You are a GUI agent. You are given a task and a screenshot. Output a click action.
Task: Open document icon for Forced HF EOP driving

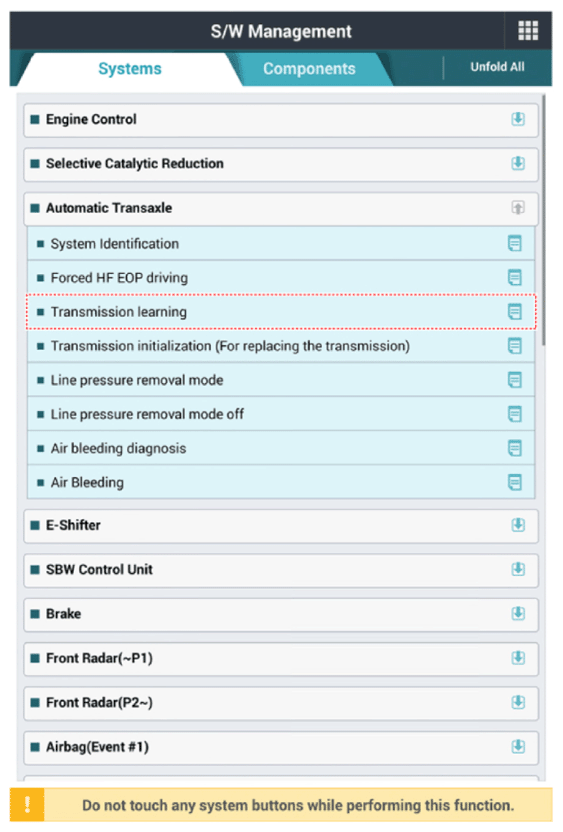point(514,278)
